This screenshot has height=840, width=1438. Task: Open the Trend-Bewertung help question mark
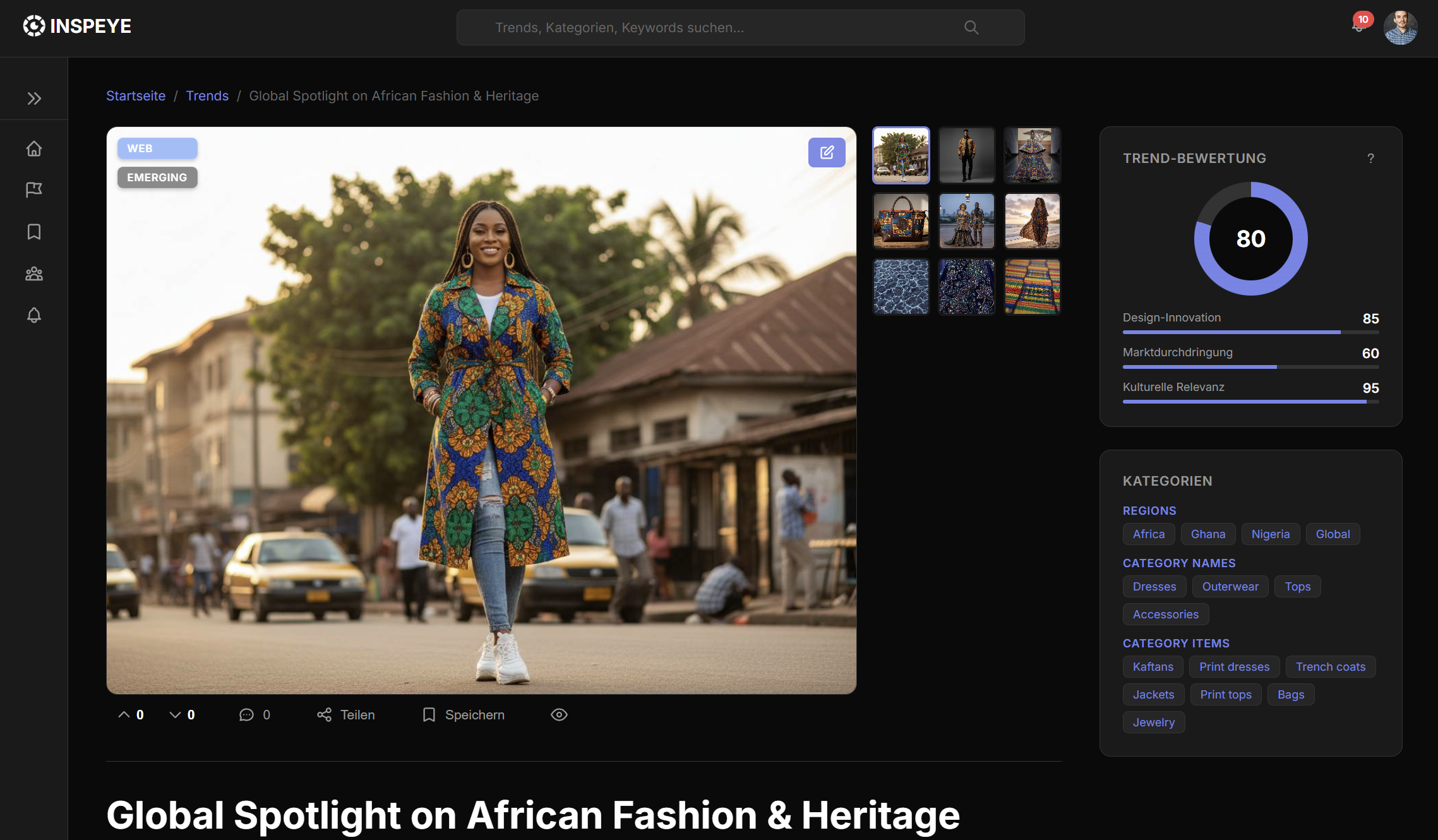(1370, 159)
